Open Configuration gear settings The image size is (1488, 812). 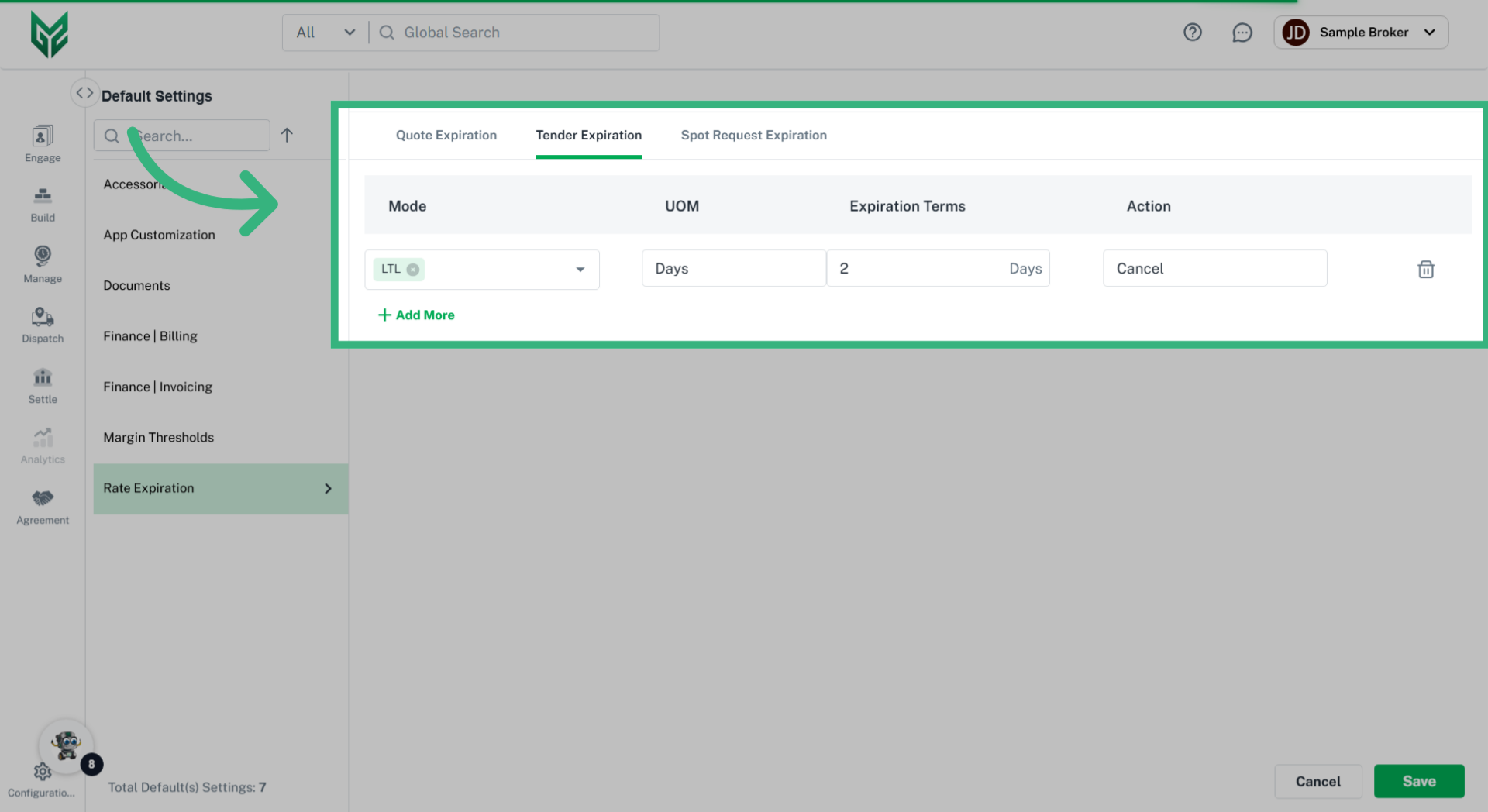[42, 772]
